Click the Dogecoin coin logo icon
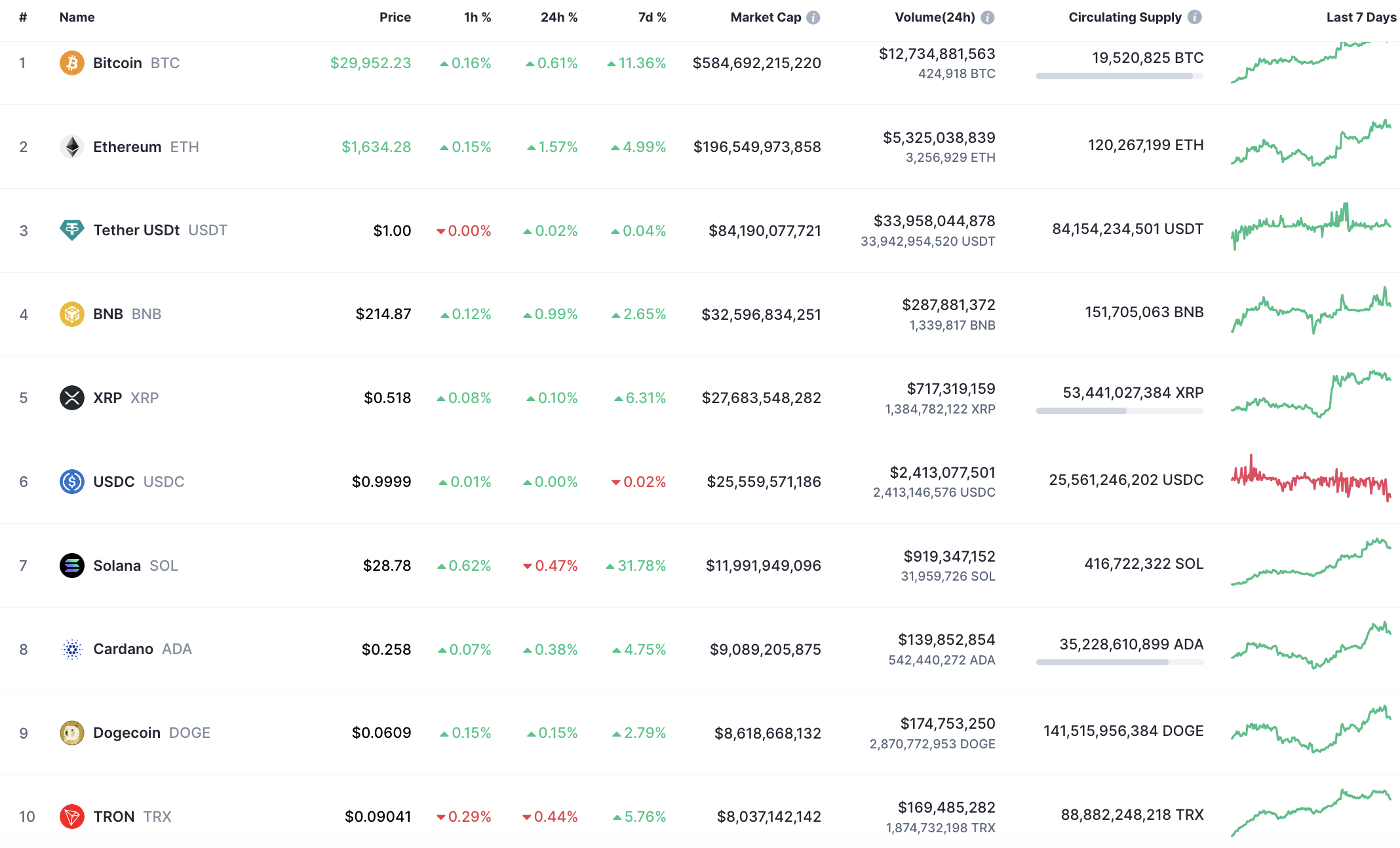This screenshot has height=848, width=1400. [x=72, y=733]
